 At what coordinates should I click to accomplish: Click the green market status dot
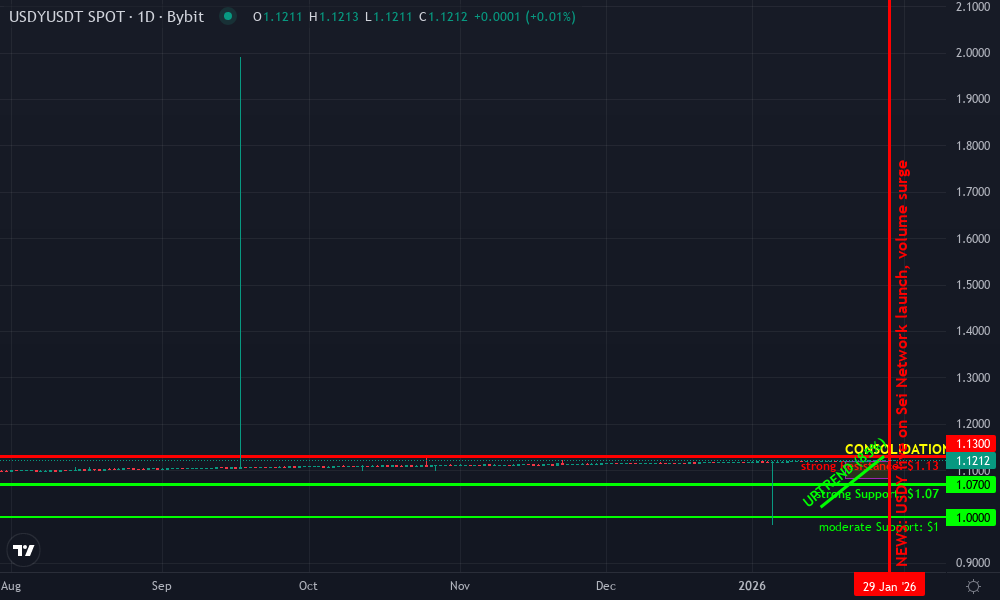coord(228,16)
